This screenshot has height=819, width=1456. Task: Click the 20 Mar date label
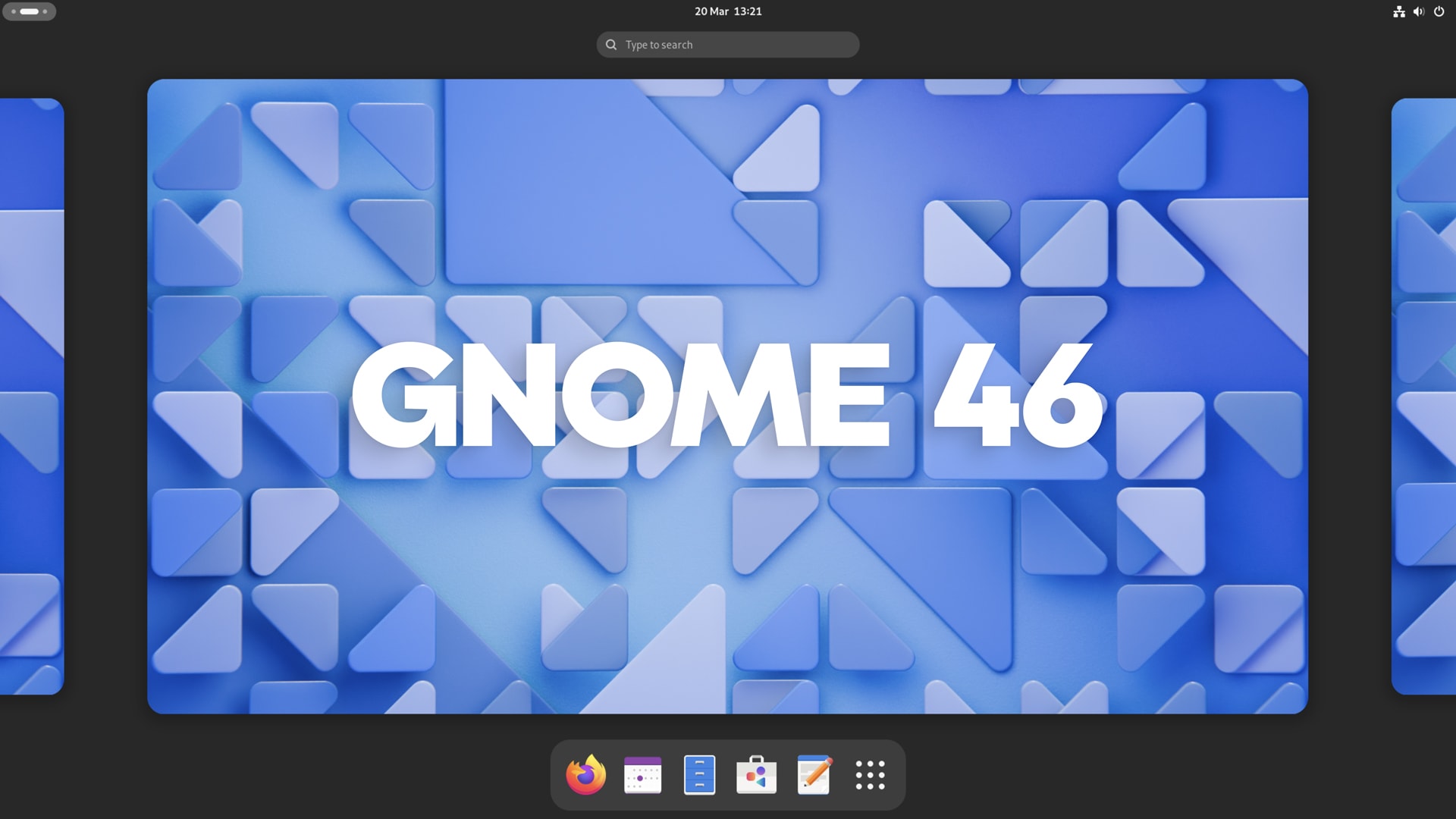[711, 11]
